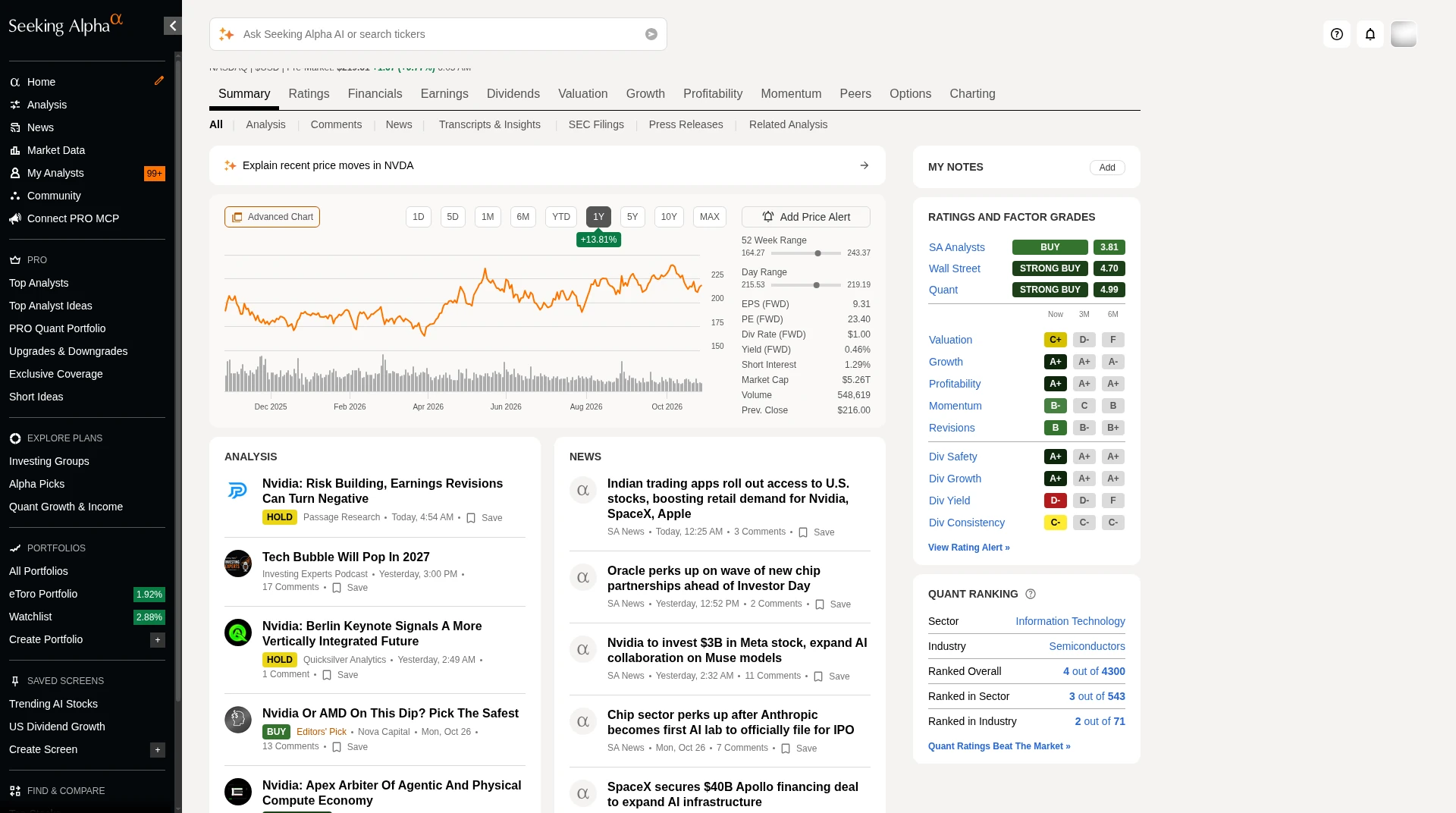
Task: Click the plus icon next to Create Portfolio
Action: tap(158, 640)
